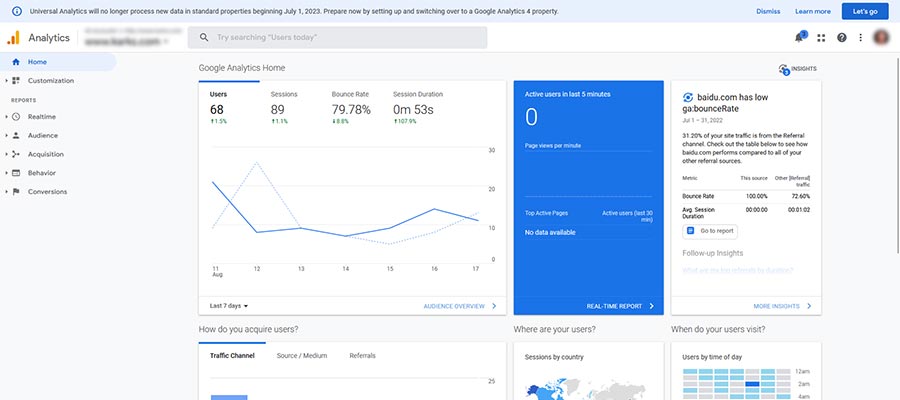This screenshot has height=400, width=900.
Task: Open the notifications bell icon
Action: tap(800, 38)
